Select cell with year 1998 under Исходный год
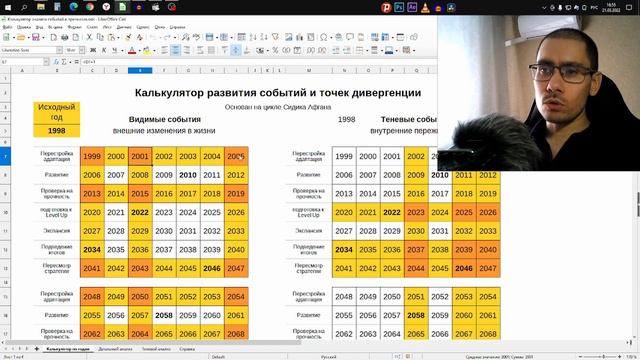Image resolution: width=640 pixels, height=360 pixels. point(56,131)
